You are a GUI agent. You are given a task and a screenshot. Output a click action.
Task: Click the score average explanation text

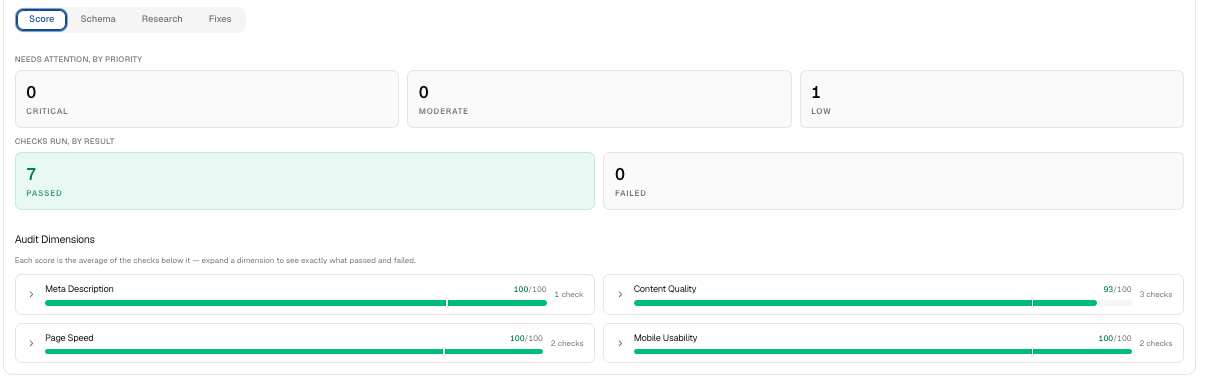coord(215,260)
